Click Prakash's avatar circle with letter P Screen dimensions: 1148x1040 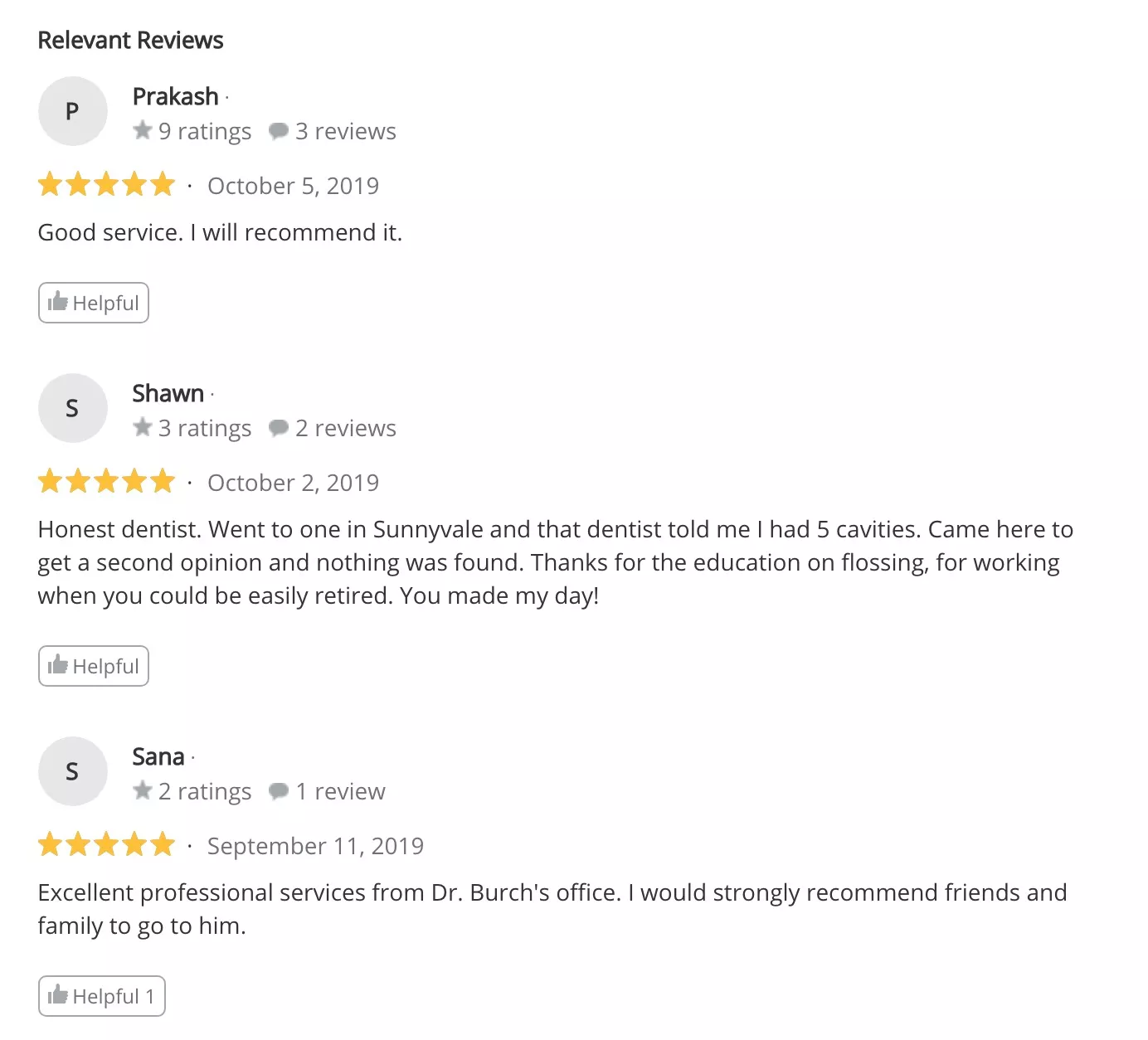73,111
